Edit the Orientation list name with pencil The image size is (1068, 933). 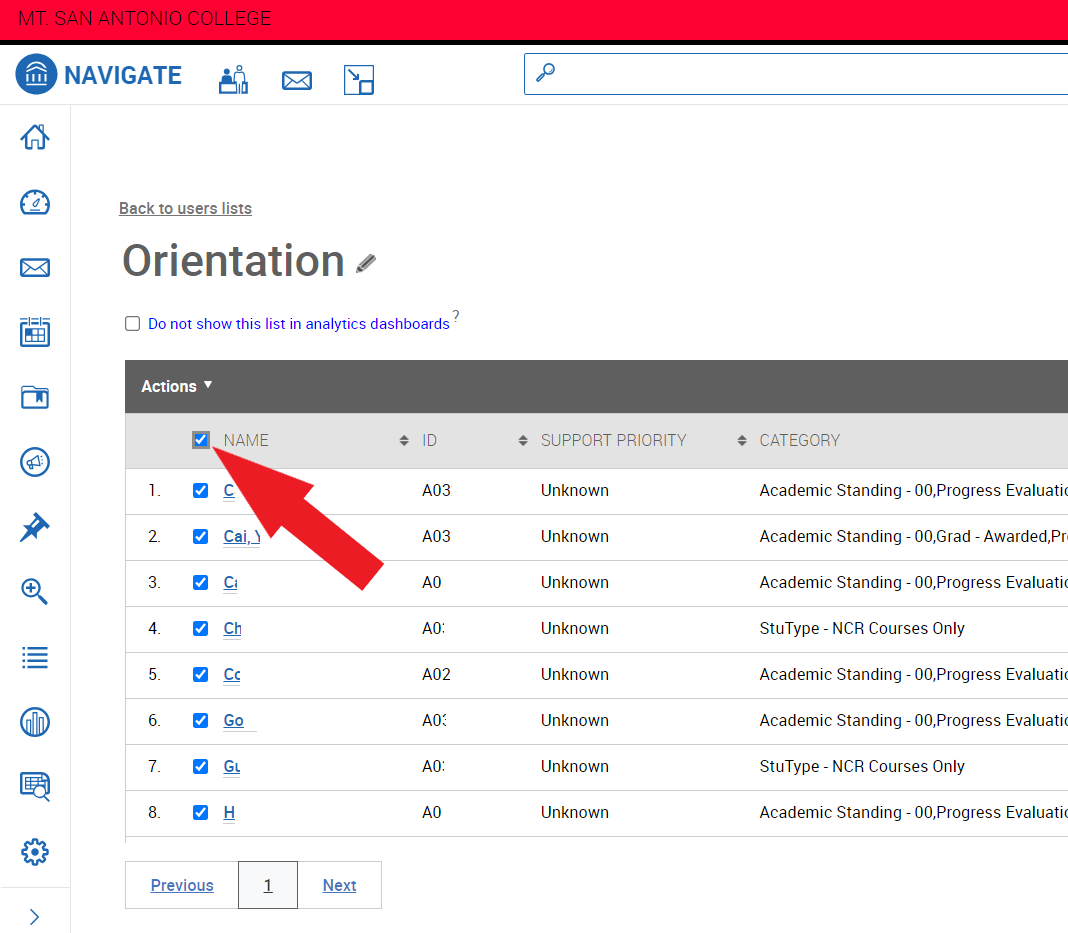click(366, 264)
